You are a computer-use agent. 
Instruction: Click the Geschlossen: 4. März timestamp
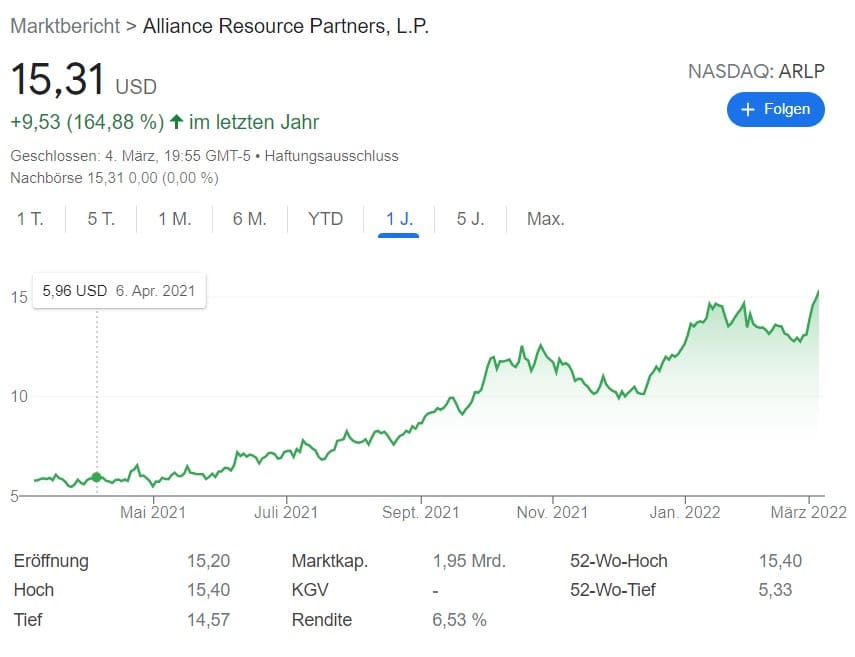130,156
